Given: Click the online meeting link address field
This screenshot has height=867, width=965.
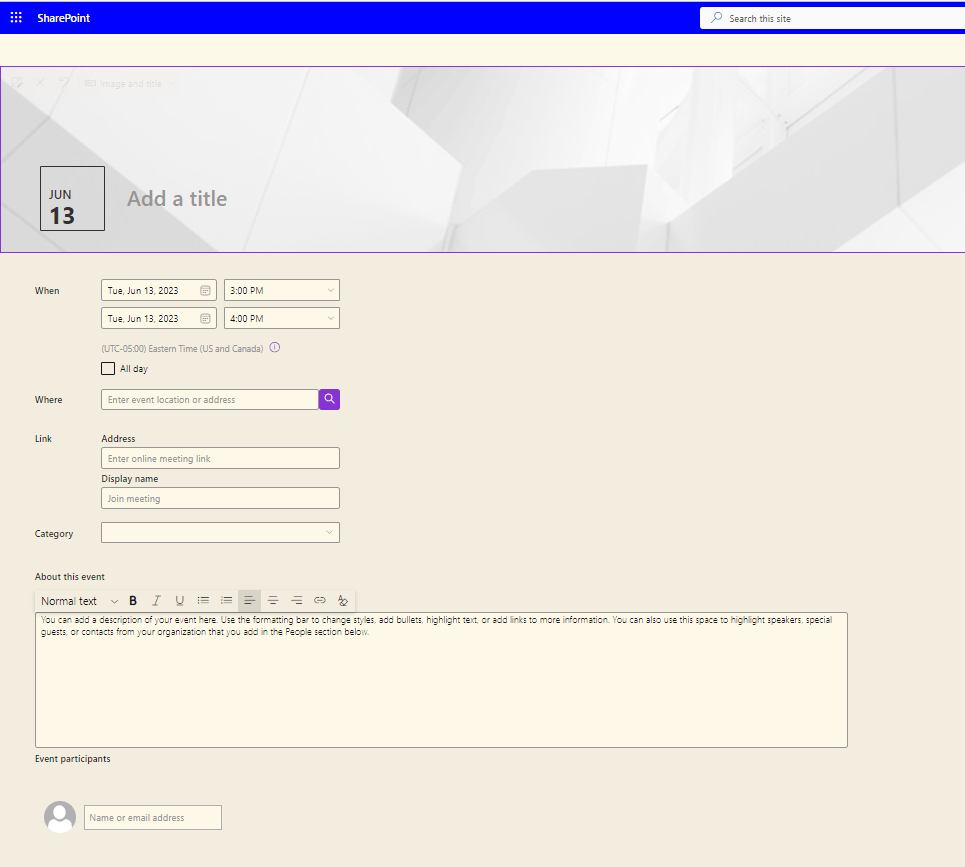Looking at the screenshot, I should (x=220, y=458).
